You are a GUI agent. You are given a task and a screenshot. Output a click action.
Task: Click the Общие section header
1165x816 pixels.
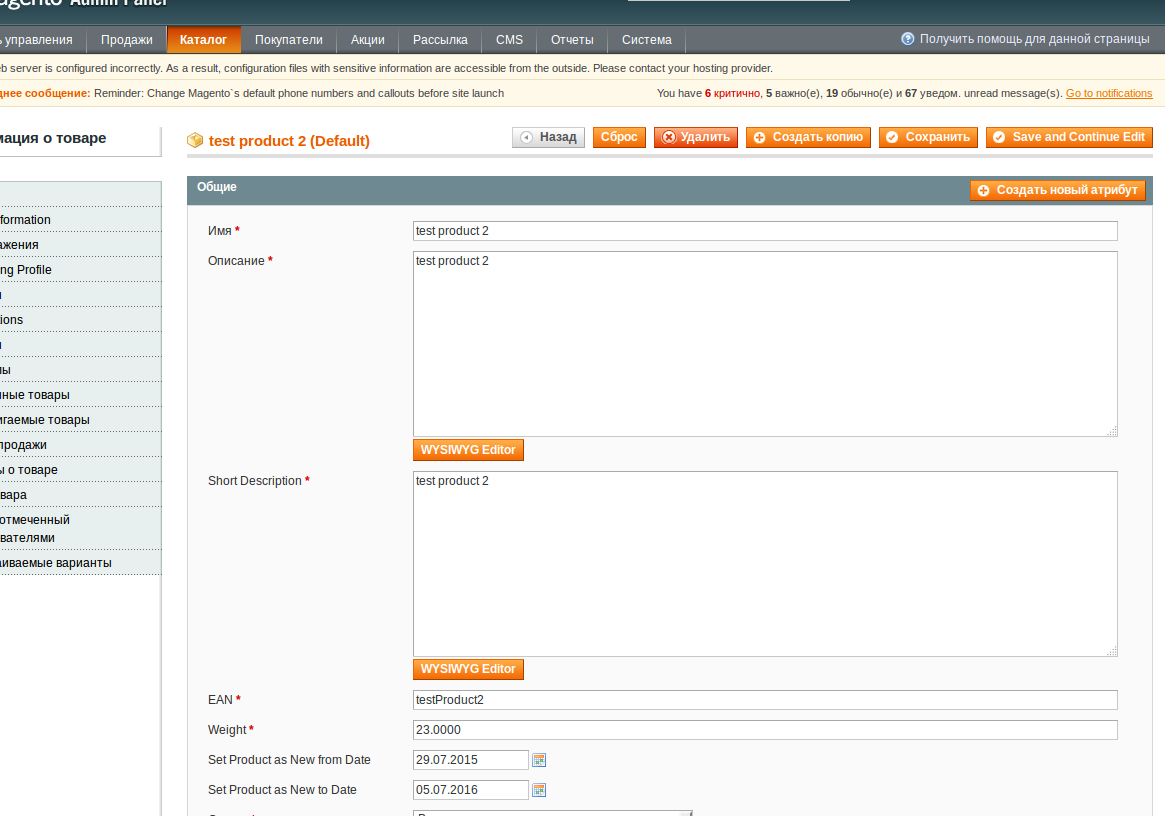(x=216, y=187)
